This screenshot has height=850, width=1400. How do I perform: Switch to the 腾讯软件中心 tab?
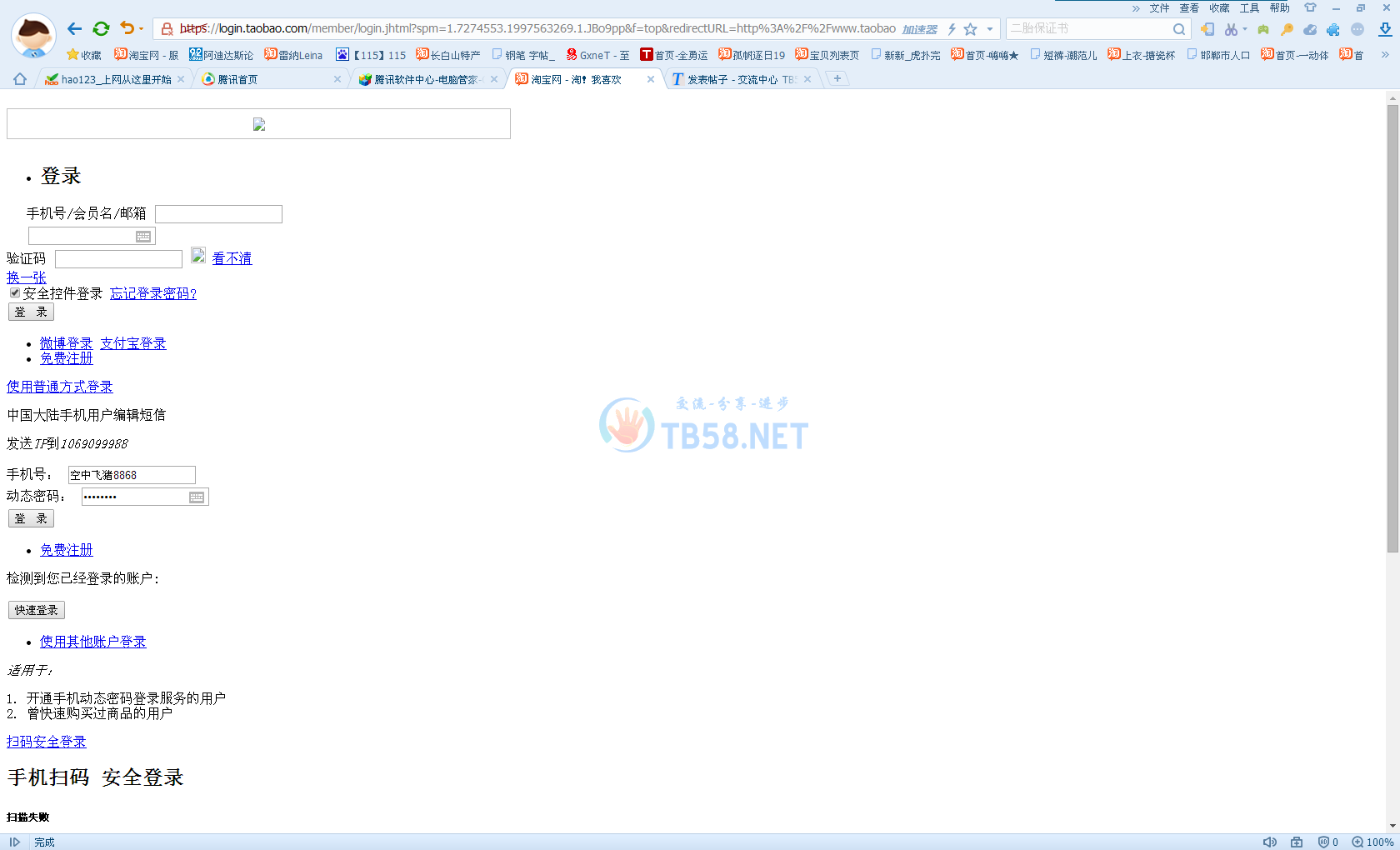(x=428, y=79)
